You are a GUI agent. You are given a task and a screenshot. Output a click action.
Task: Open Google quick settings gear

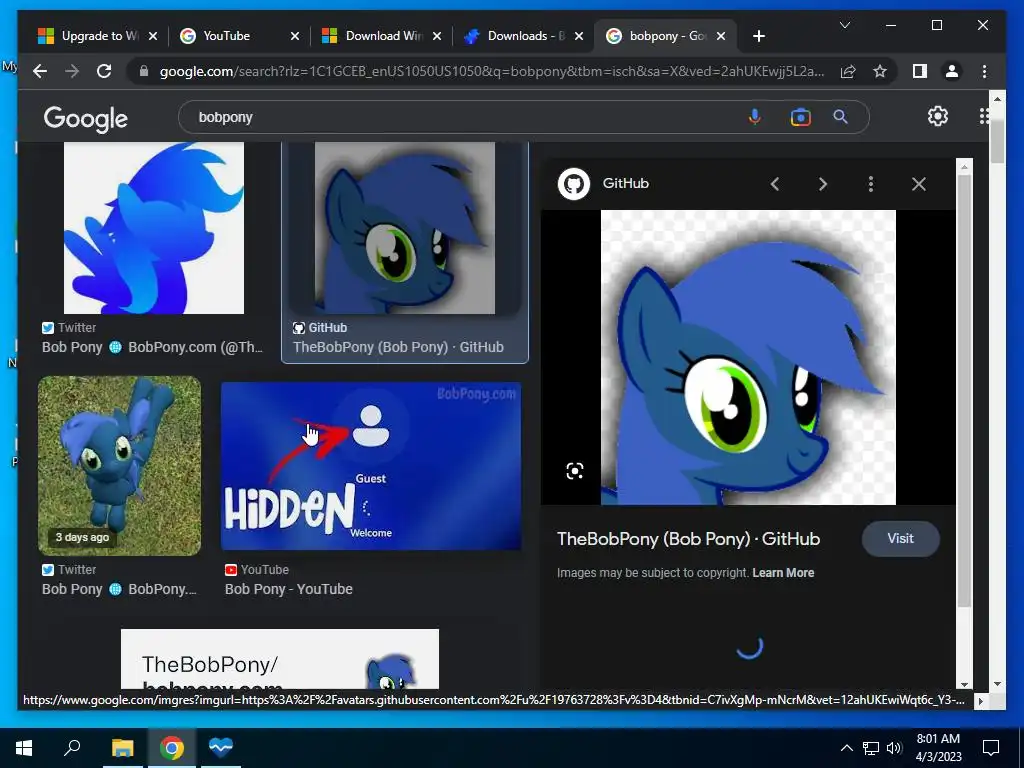tap(938, 116)
